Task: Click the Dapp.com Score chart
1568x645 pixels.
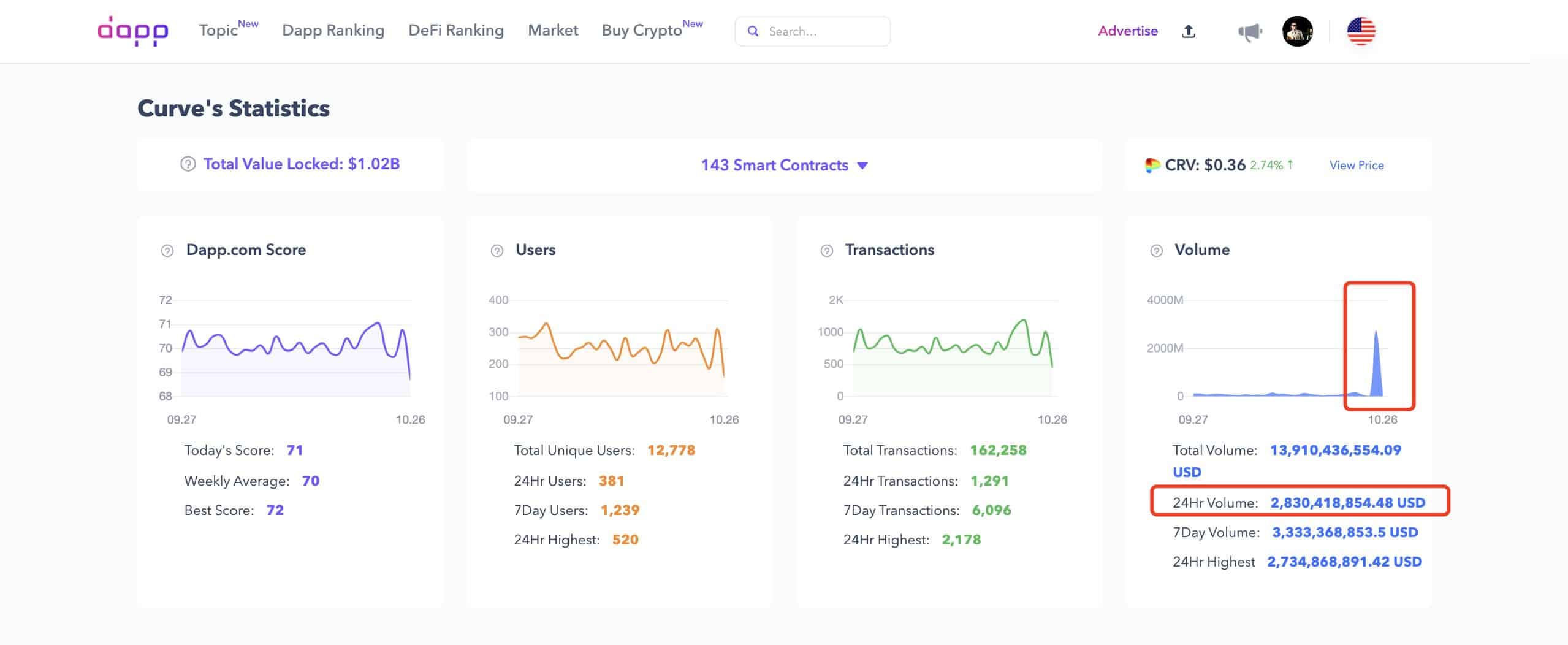Action: tap(295, 359)
